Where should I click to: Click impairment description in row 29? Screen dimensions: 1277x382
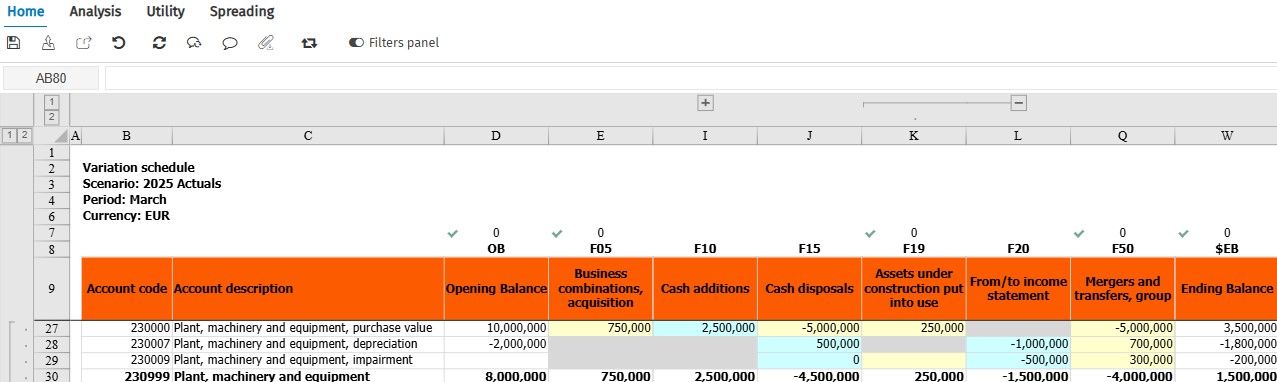point(308,359)
